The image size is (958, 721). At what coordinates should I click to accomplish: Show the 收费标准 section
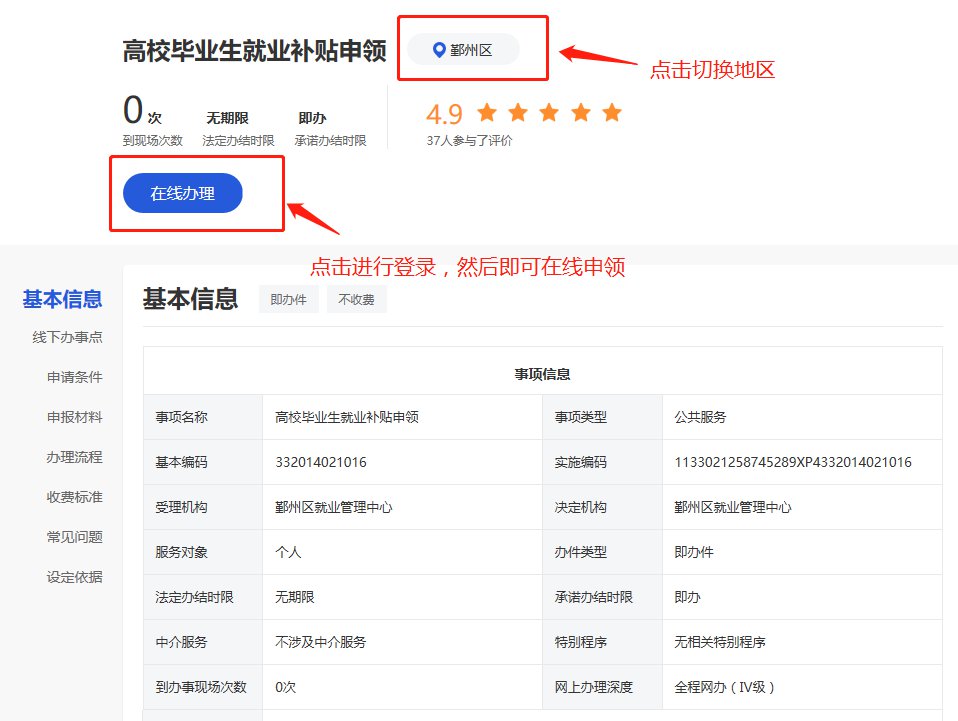pyautogui.click(x=74, y=497)
